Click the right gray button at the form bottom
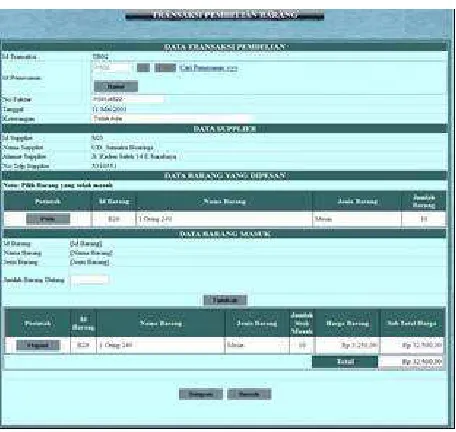 249,394
